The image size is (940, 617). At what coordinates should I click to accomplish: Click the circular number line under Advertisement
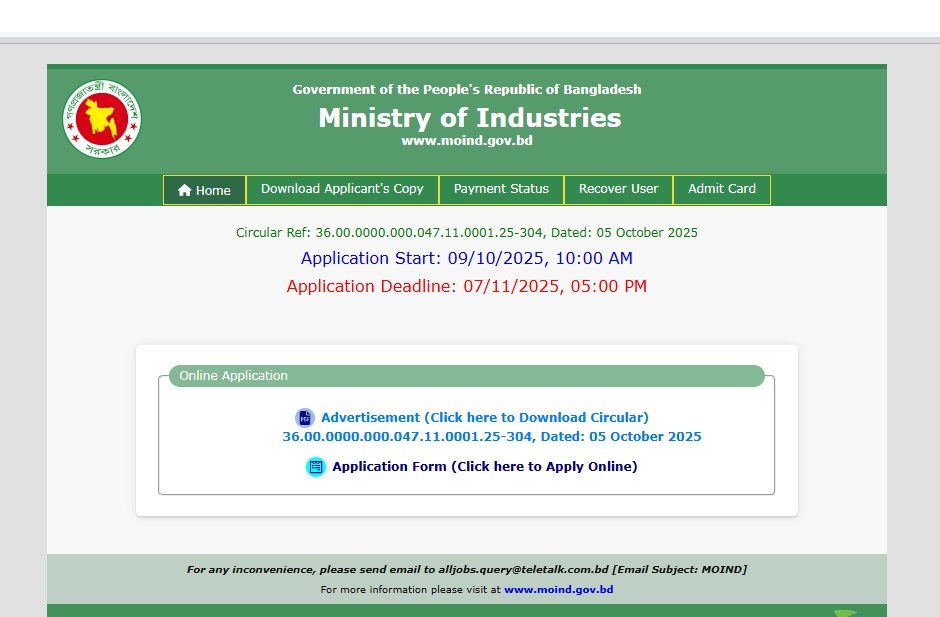491,437
